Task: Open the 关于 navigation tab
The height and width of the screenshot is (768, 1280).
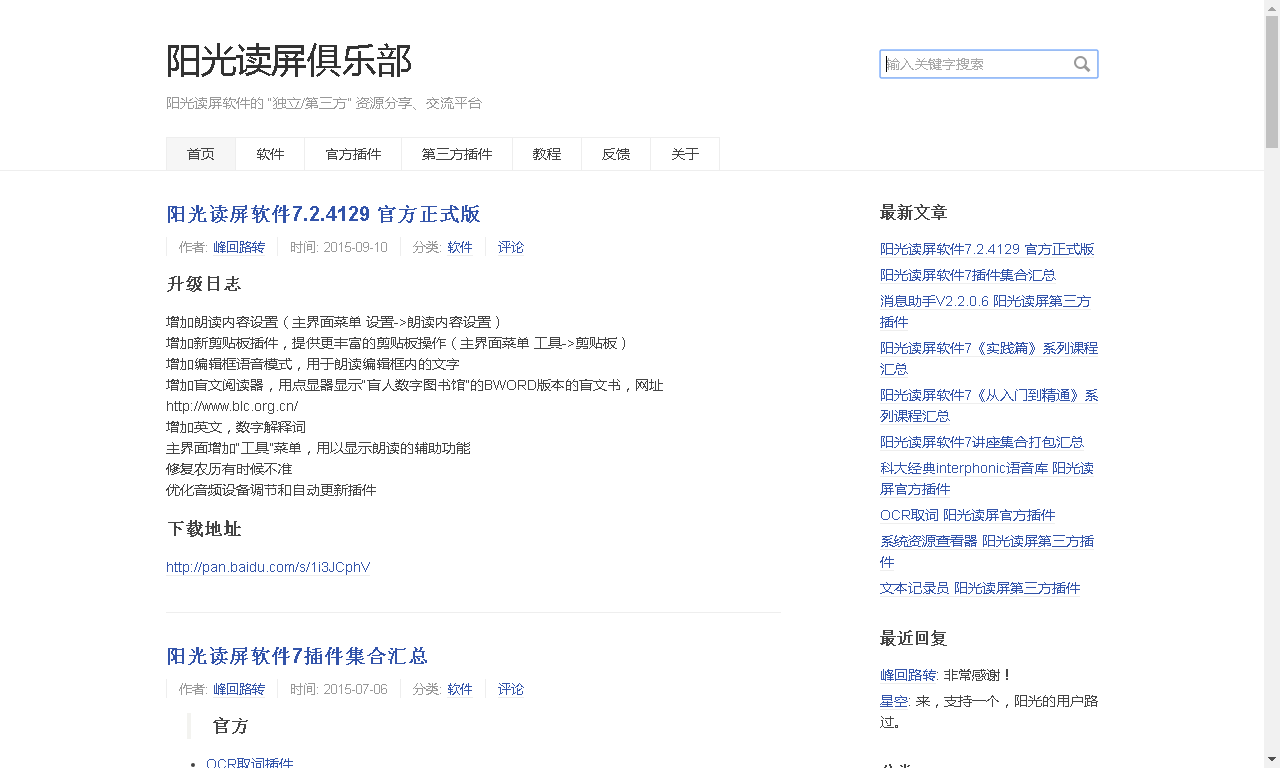Action: pos(685,154)
